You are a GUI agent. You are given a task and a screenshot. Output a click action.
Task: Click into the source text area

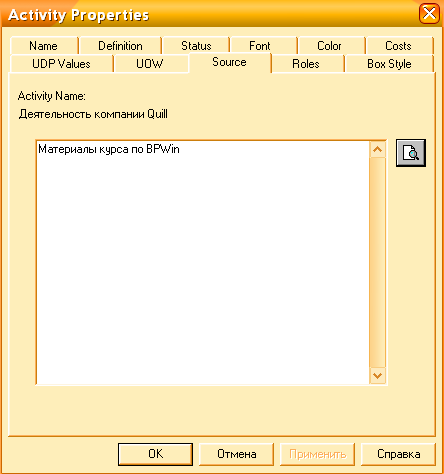click(203, 263)
